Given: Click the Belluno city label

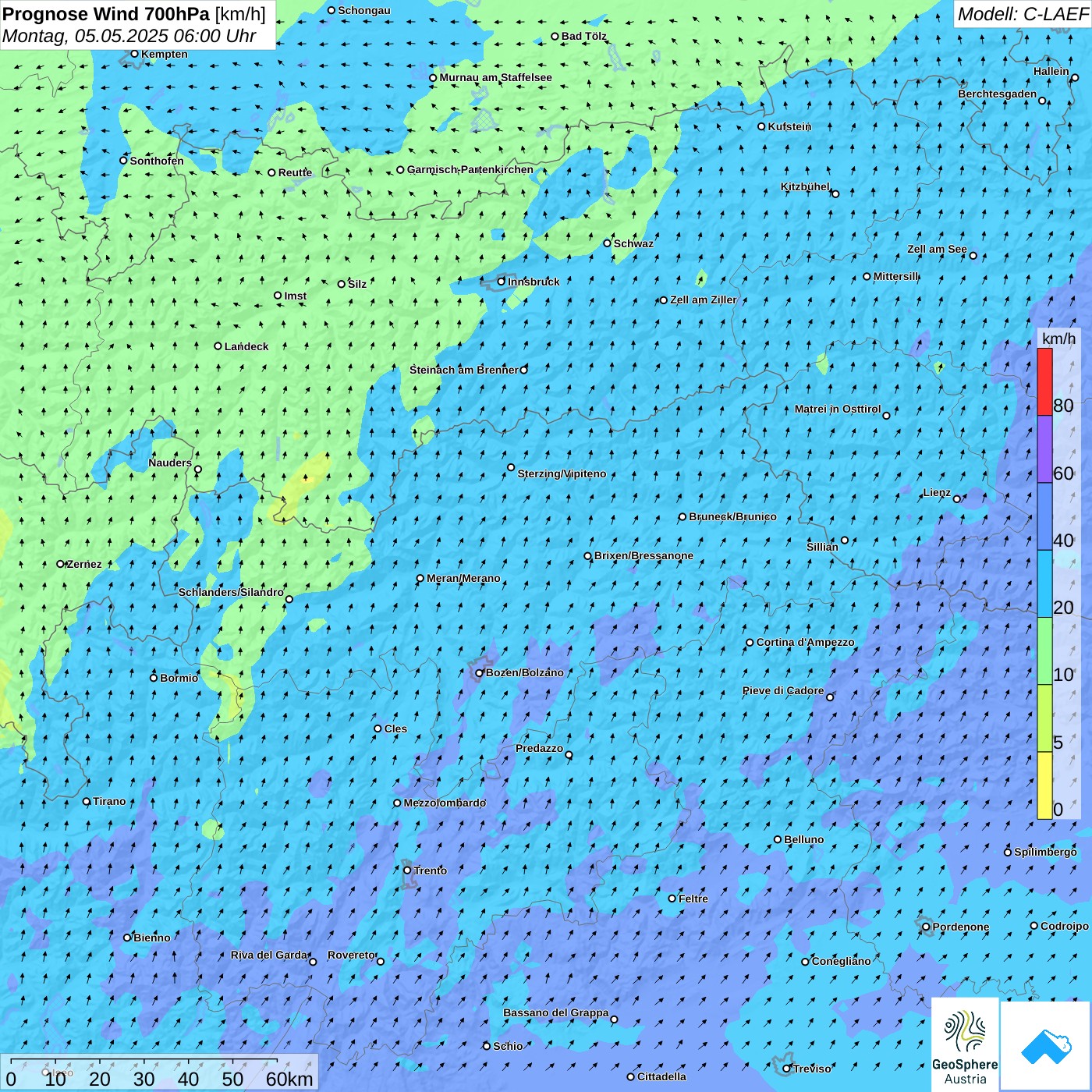Looking at the screenshot, I should click(x=803, y=839).
